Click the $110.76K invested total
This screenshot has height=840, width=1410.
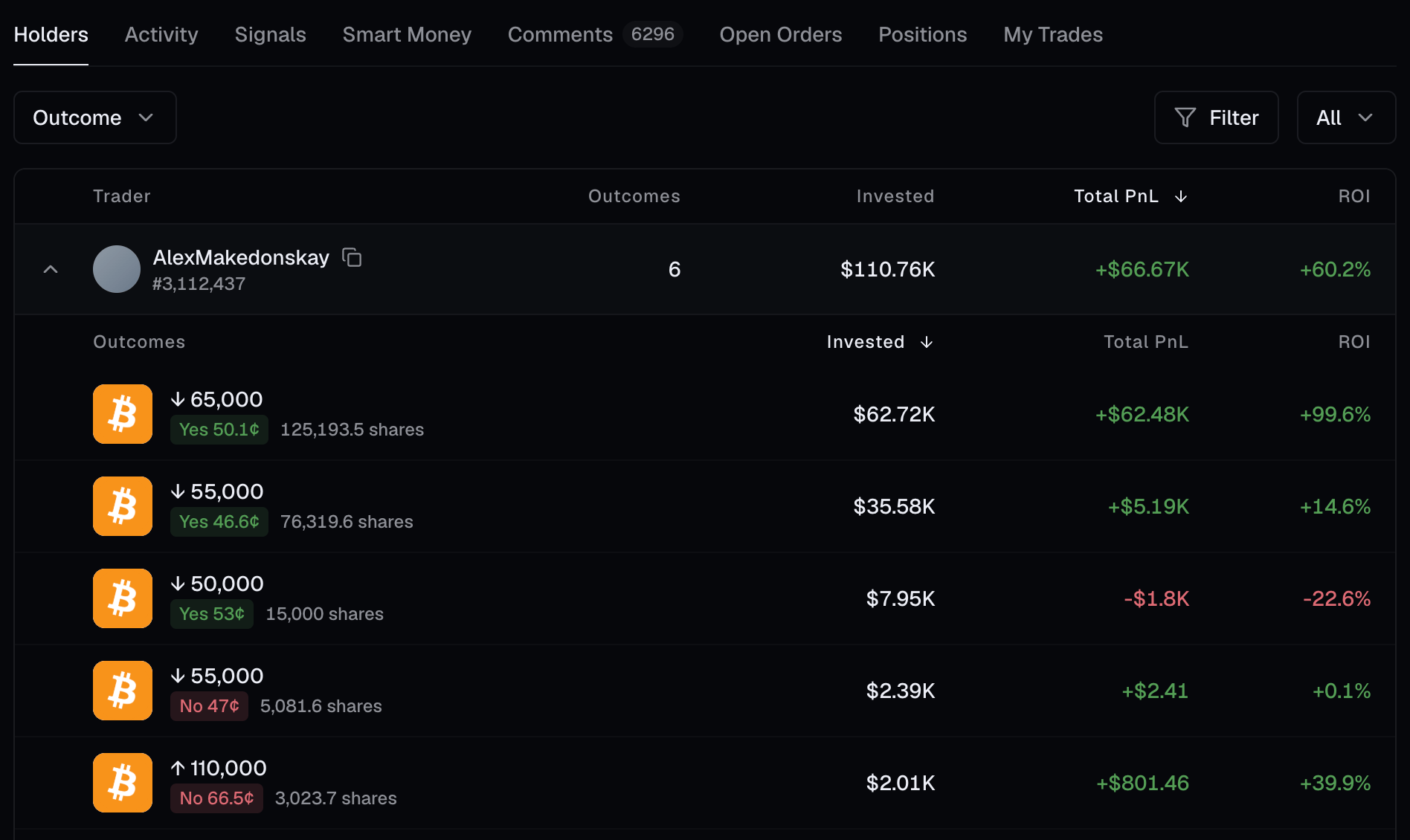coord(888,269)
